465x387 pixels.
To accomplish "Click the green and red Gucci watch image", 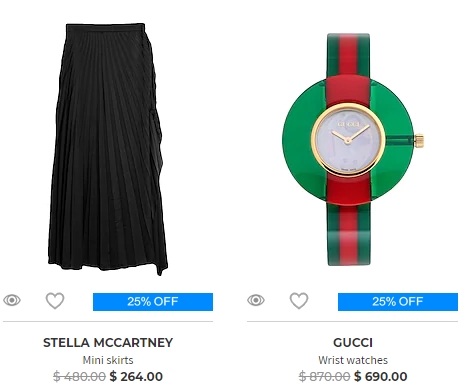I will [x=353, y=149].
